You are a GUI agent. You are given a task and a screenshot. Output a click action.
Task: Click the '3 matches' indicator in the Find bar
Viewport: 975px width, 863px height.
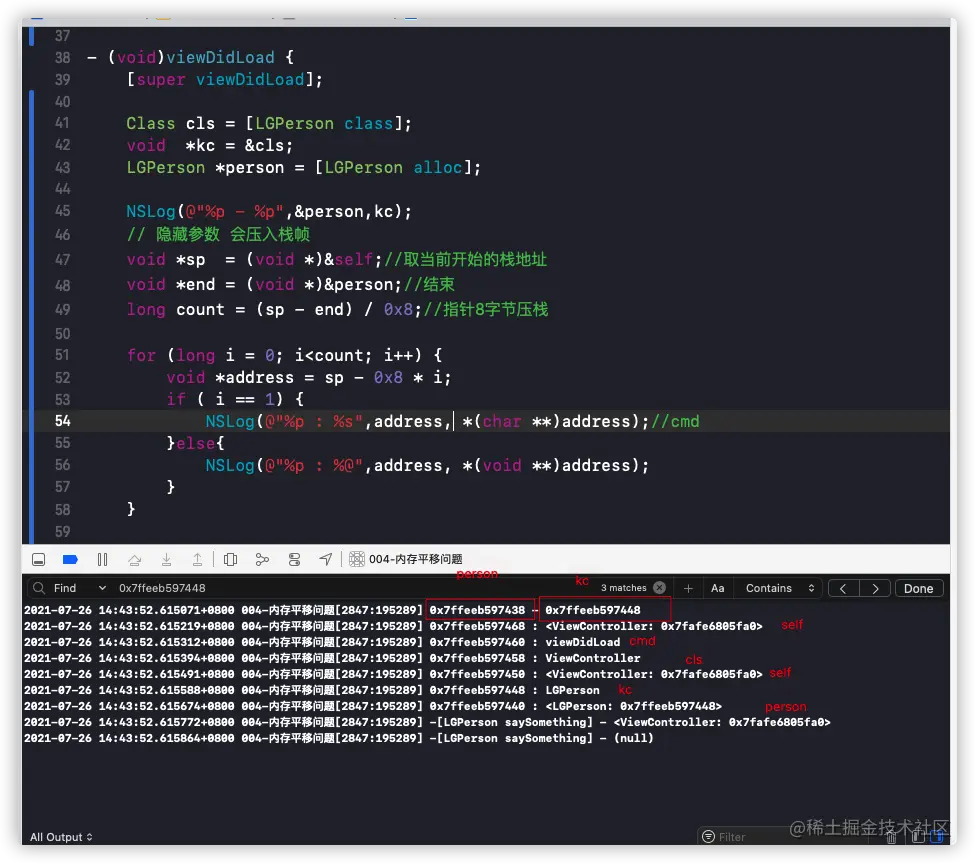(623, 588)
